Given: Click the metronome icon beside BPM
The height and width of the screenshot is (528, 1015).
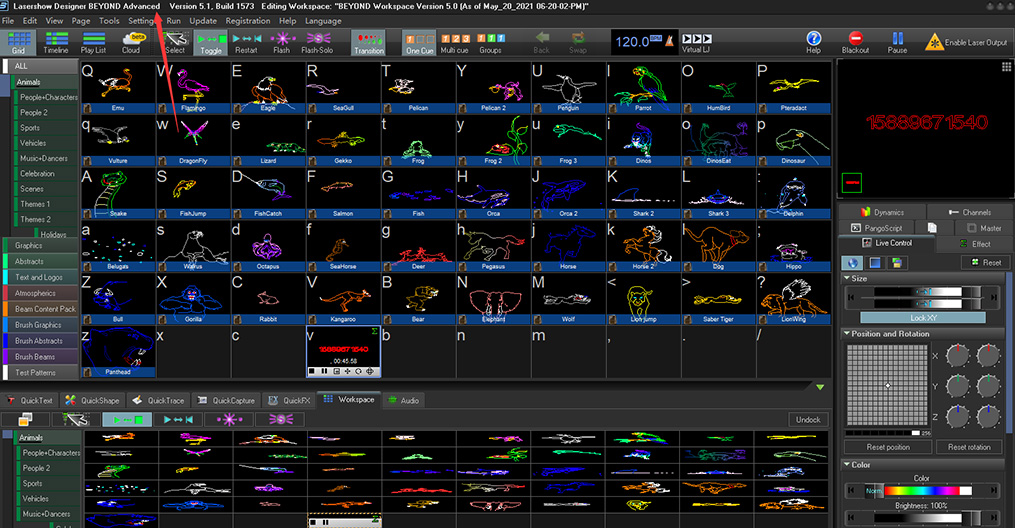Looking at the screenshot, I should pos(670,41).
